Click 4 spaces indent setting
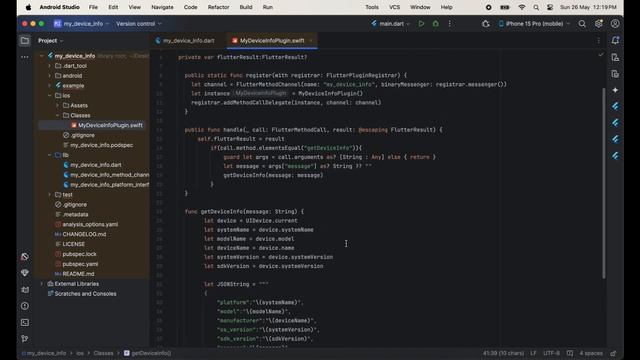 (591, 353)
